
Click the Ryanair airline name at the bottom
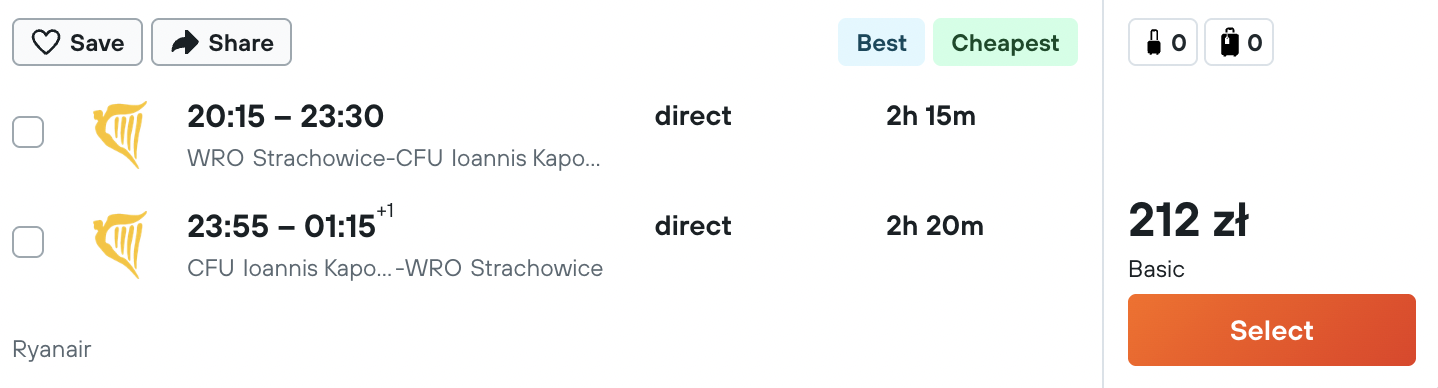coord(52,350)
